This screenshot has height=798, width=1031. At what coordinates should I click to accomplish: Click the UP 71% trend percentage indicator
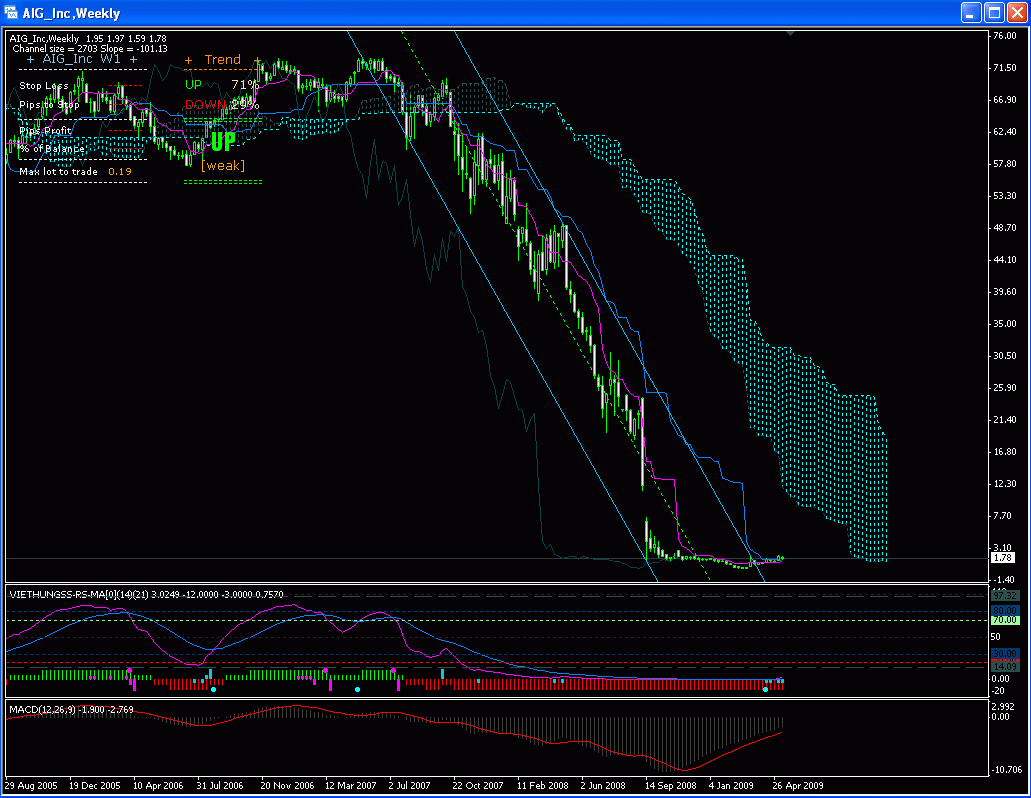tap(221, 84)
